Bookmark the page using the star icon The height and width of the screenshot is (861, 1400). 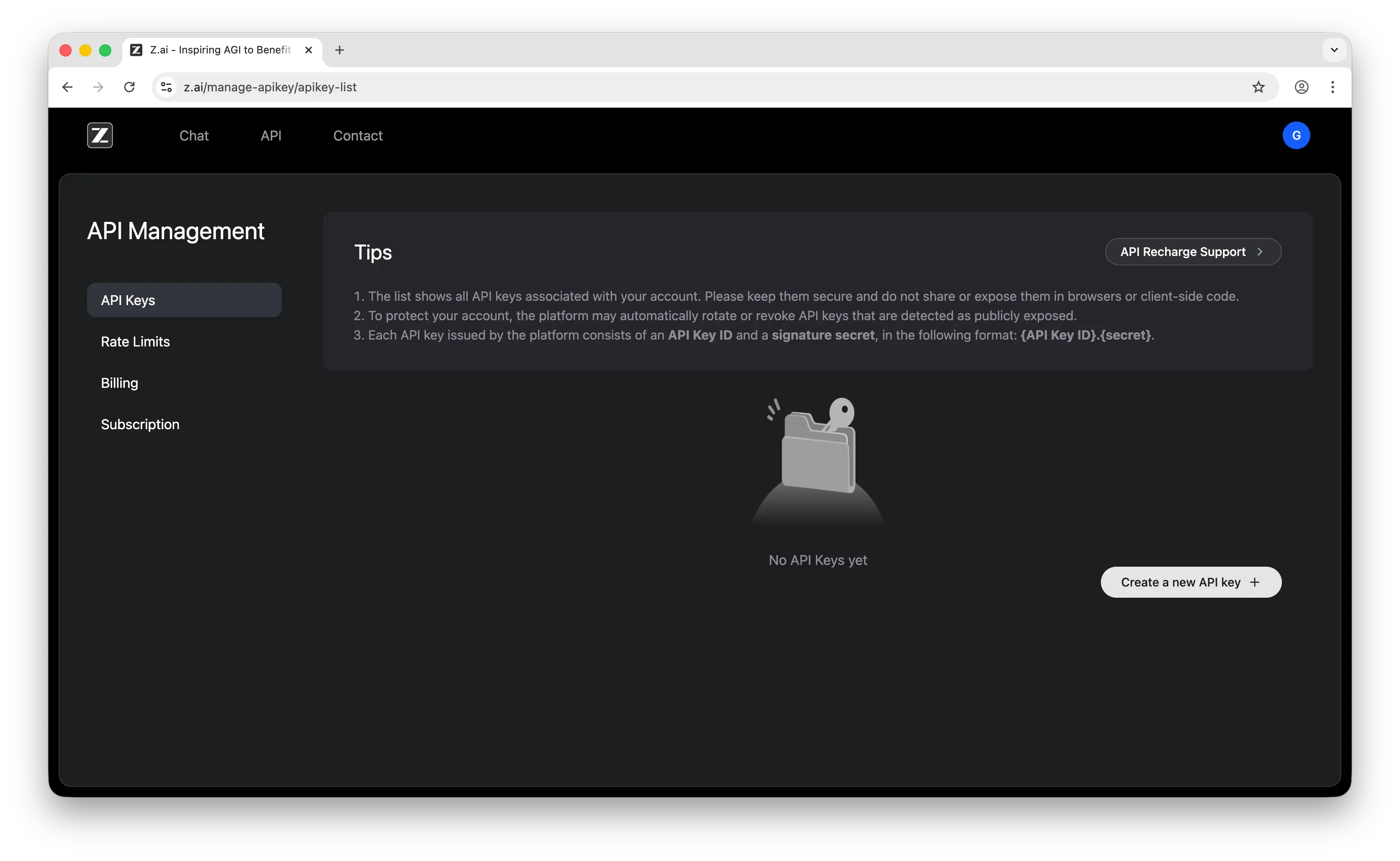click(x=1259, y=87)
